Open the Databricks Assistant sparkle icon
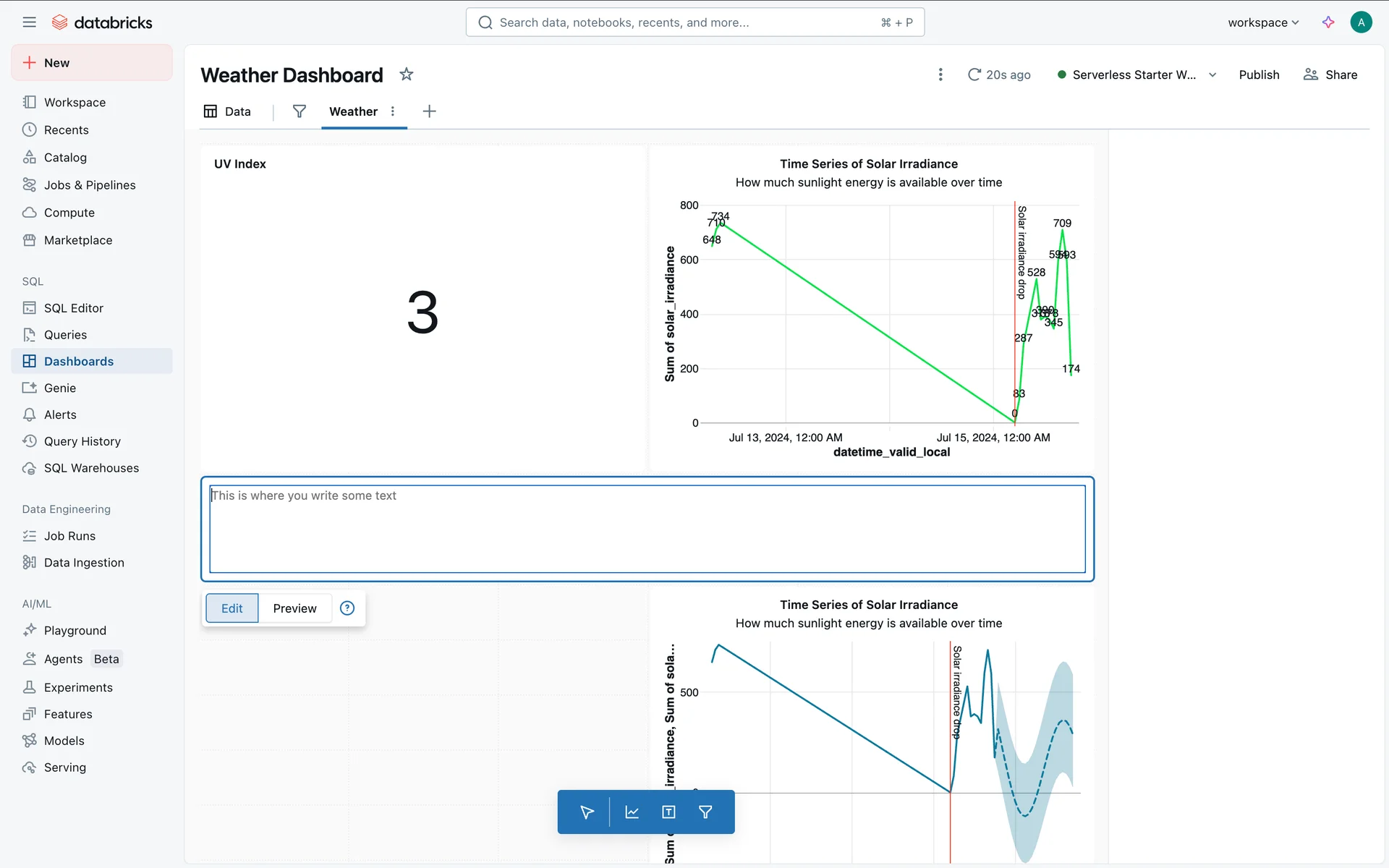The height and width of the screenshot is (868, 1389). 1328,22
